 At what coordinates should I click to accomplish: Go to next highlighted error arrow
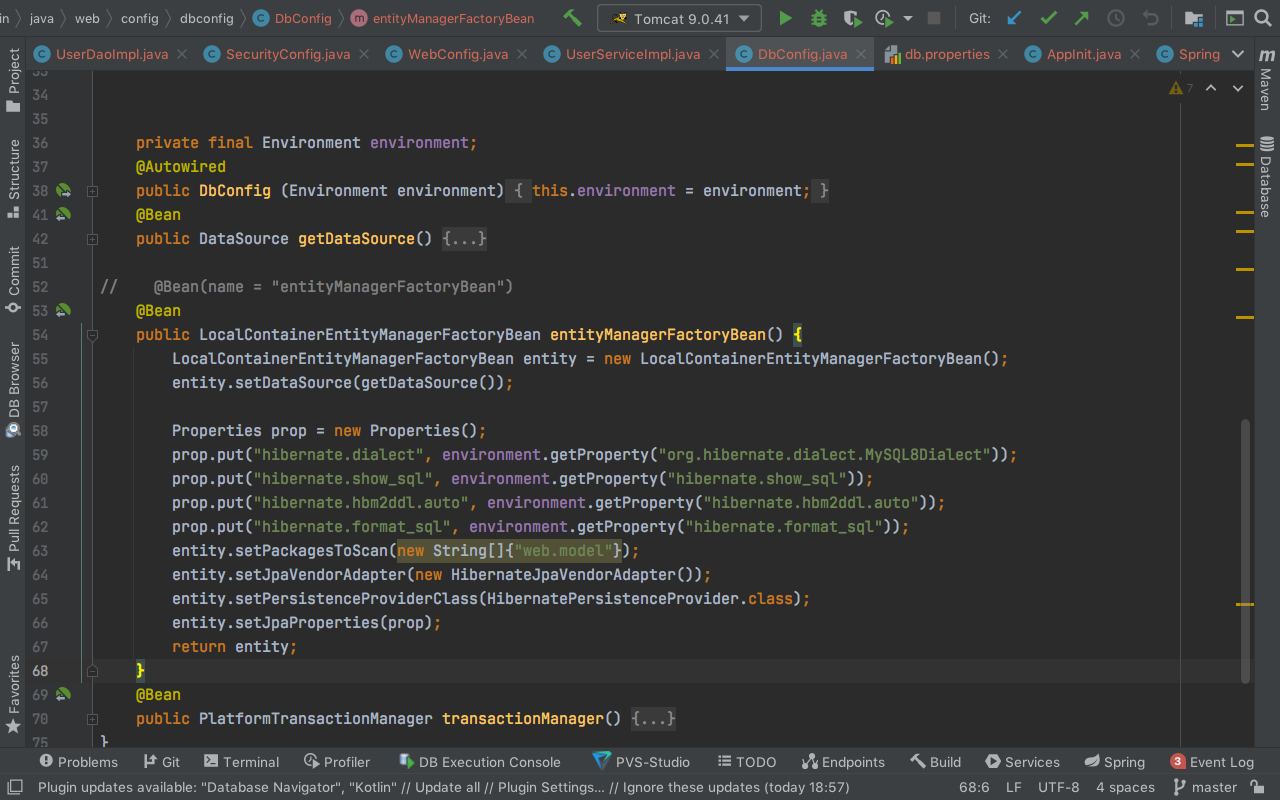[1238, 88]
